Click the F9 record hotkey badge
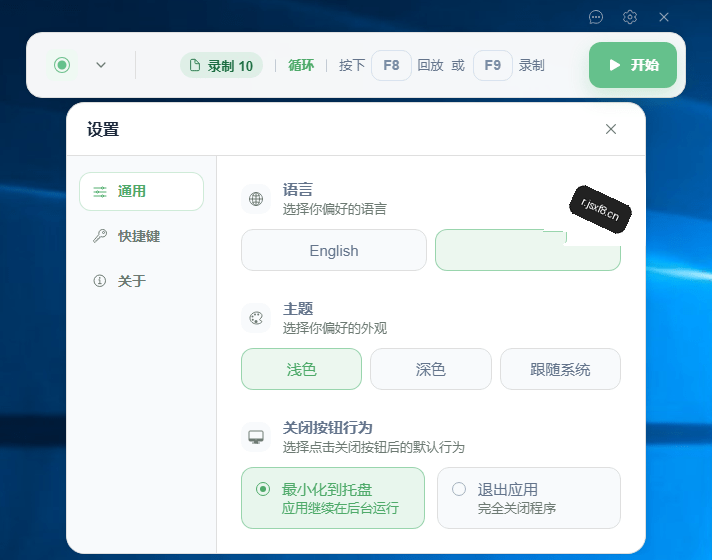This screenshot has height=560, width=712. [x=493, y=65]
